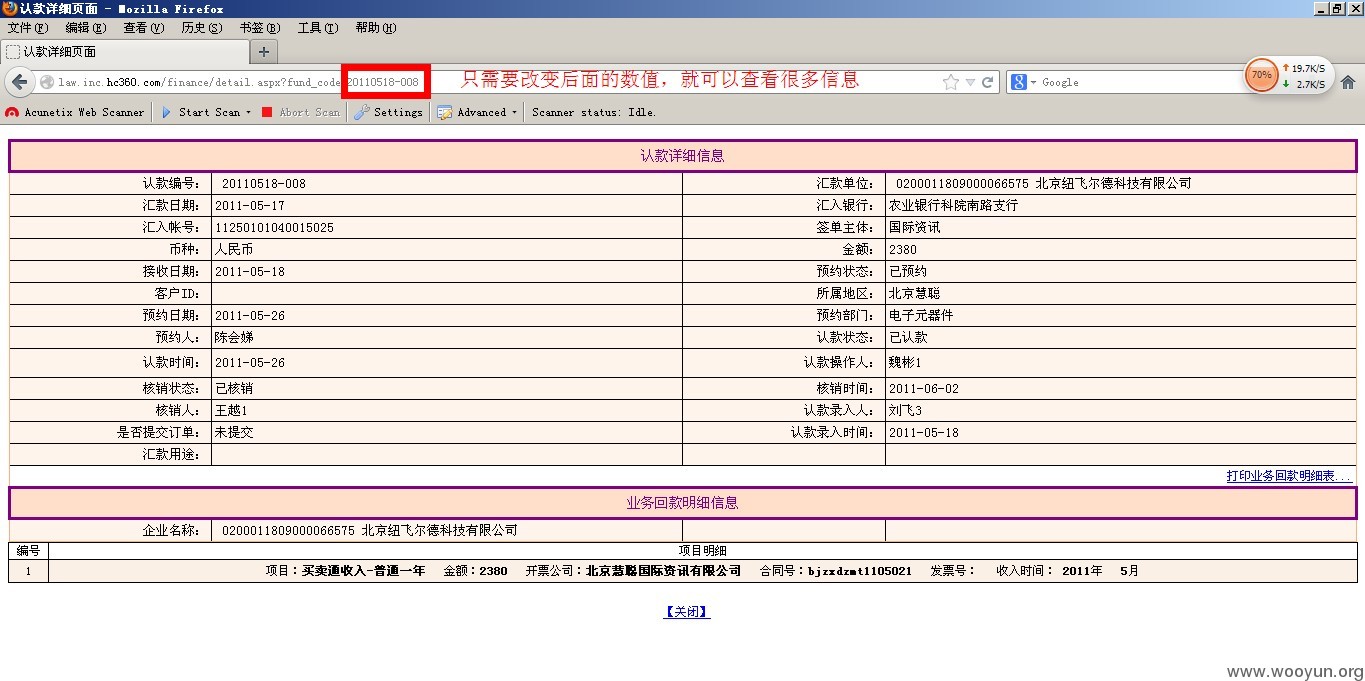Open the Firefox home page icon

tap(1347, 82)
